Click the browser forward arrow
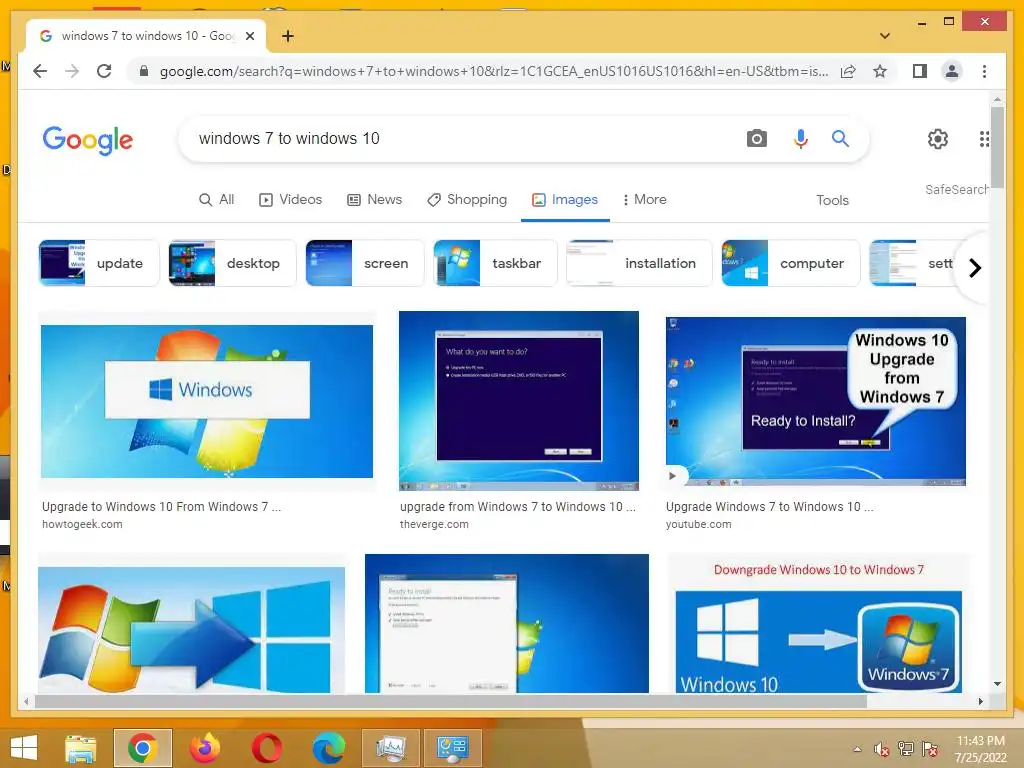1024x768 pixels. tap(72, 71)
